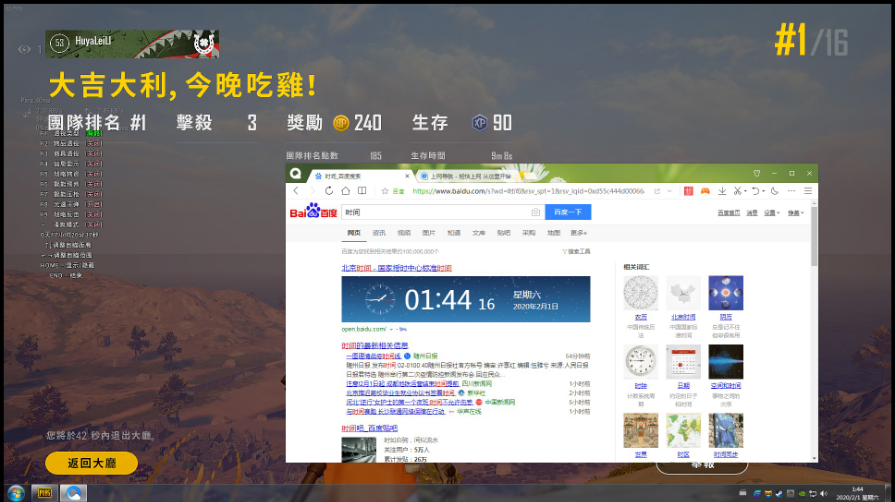Click the camera image-search icon
This screenshot has height=502, width=895.
[x=535, y=212]
